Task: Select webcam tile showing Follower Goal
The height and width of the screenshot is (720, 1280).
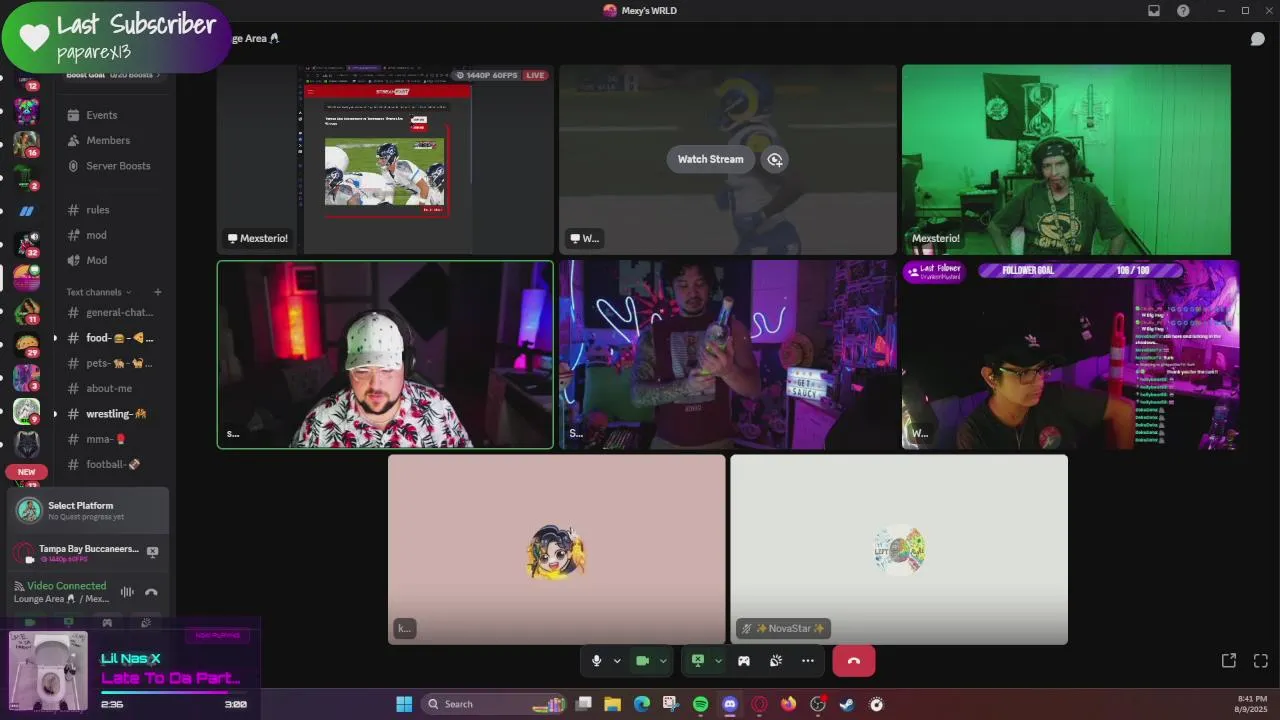Action: (1070, 355)
